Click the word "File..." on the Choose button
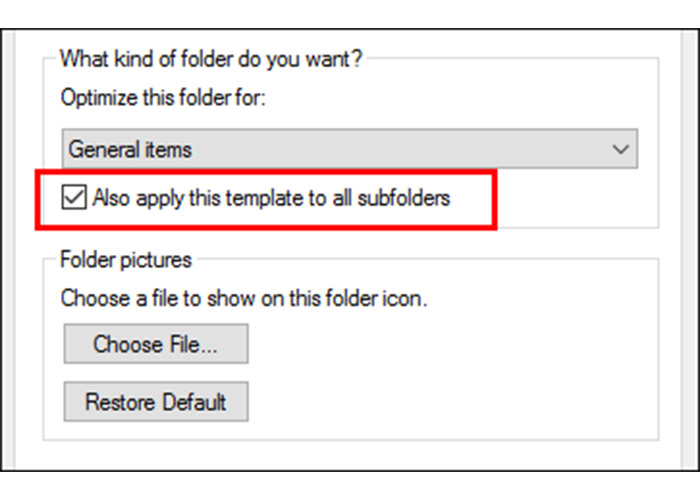 coord(193,344)
